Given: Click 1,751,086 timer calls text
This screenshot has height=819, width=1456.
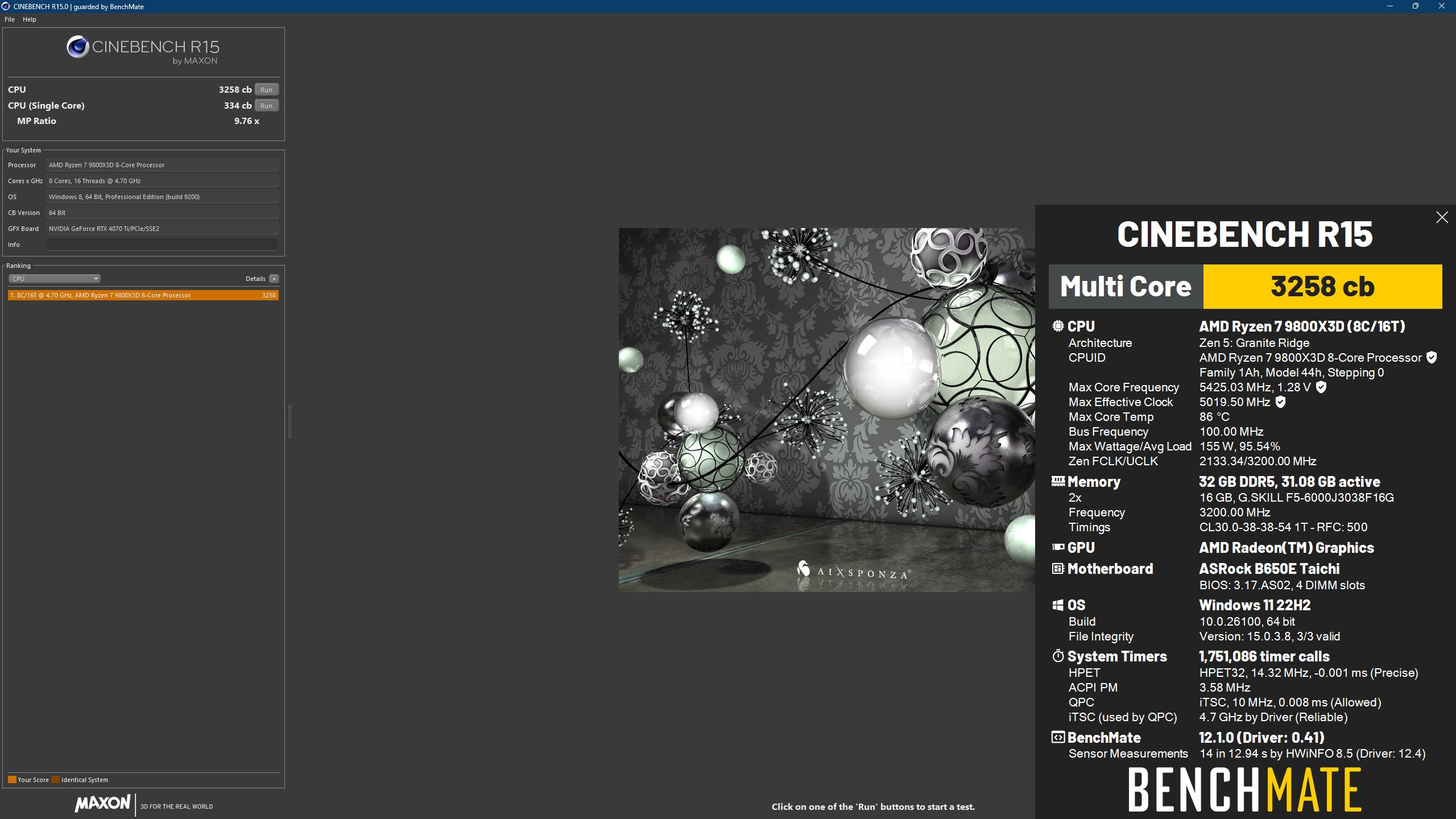Looking at the screenshot, I should pyautogui.click(x=1264, y=656).
